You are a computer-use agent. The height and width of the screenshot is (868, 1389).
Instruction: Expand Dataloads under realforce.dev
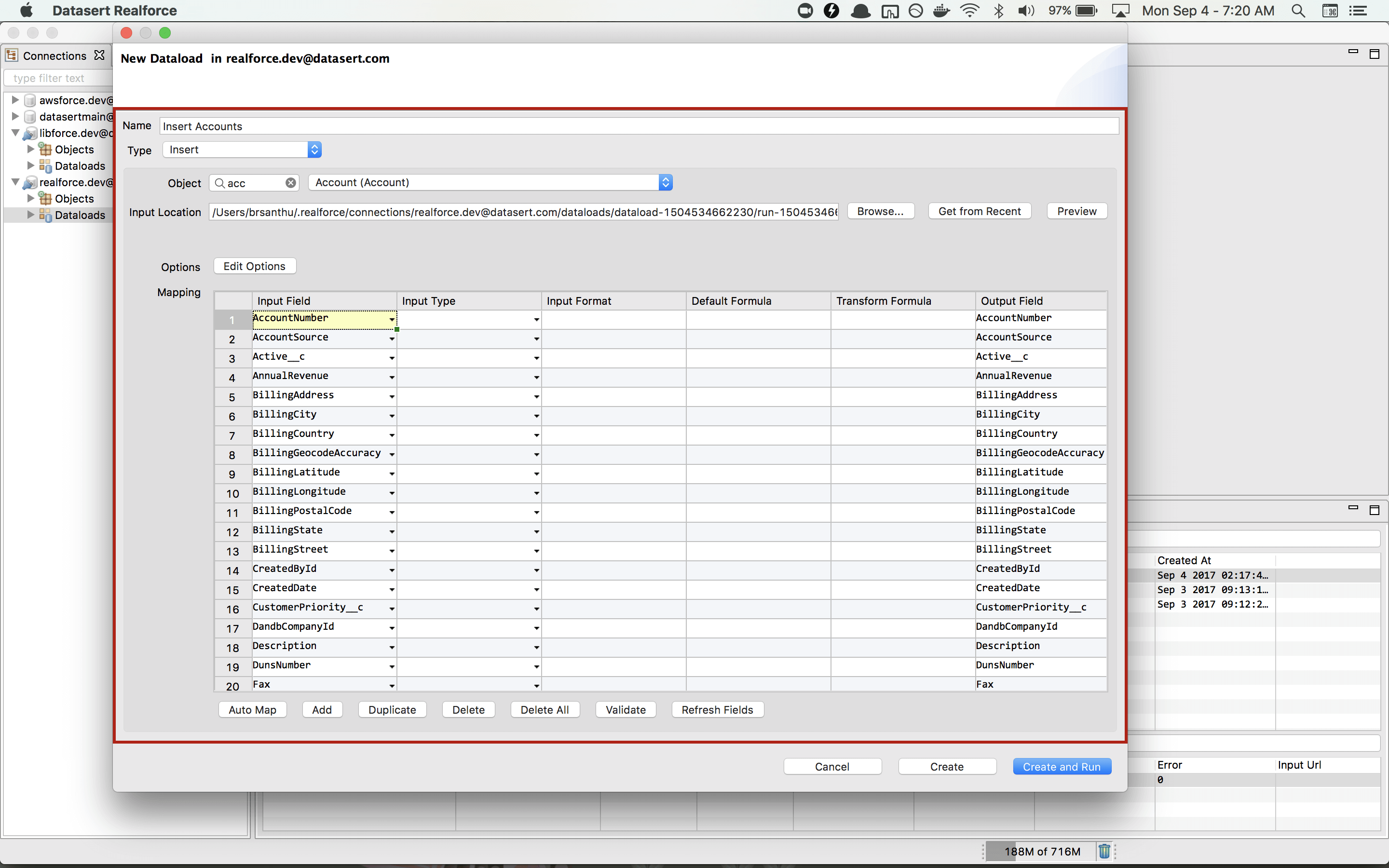pos(31,214)
